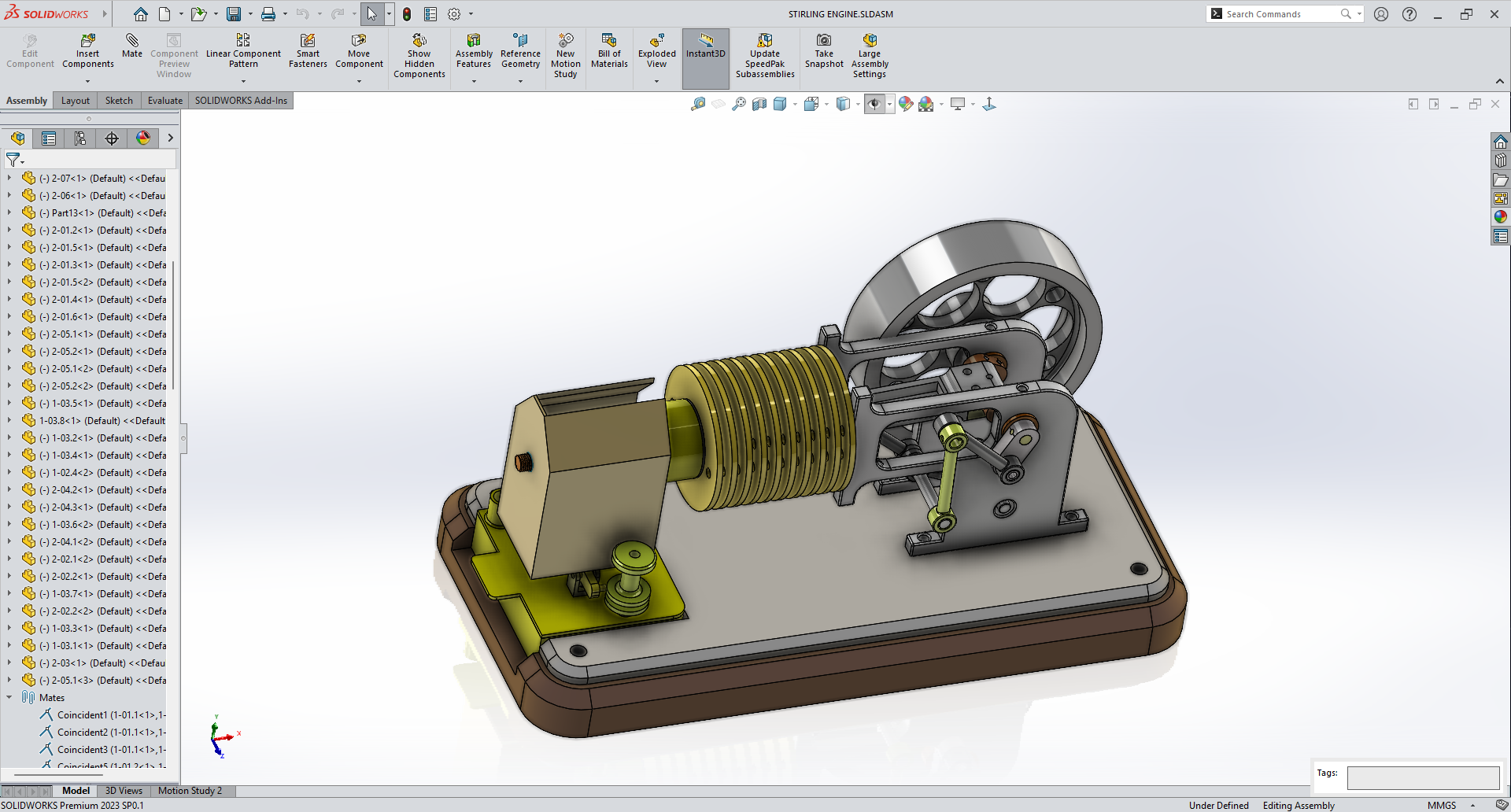Click the Select arrow tool
The height and width of the screenshot is (812, 1511).
click(371, 14)
